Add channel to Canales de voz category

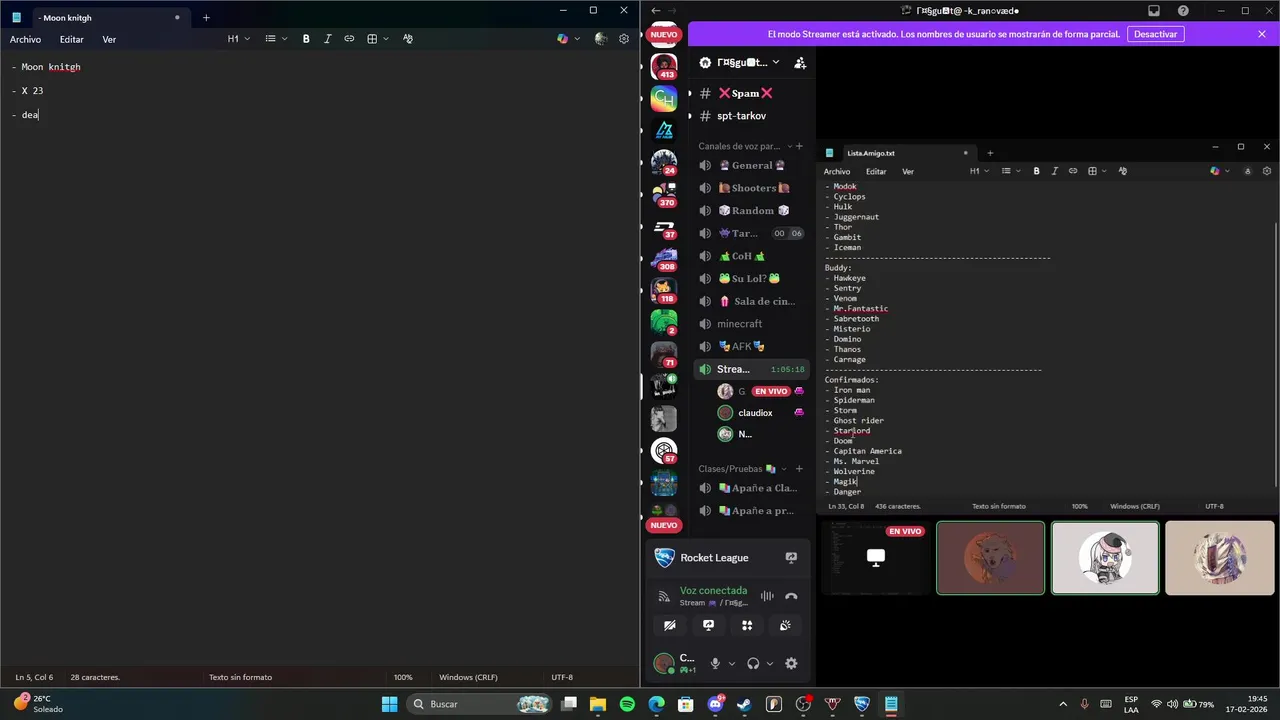pos(799,146)
